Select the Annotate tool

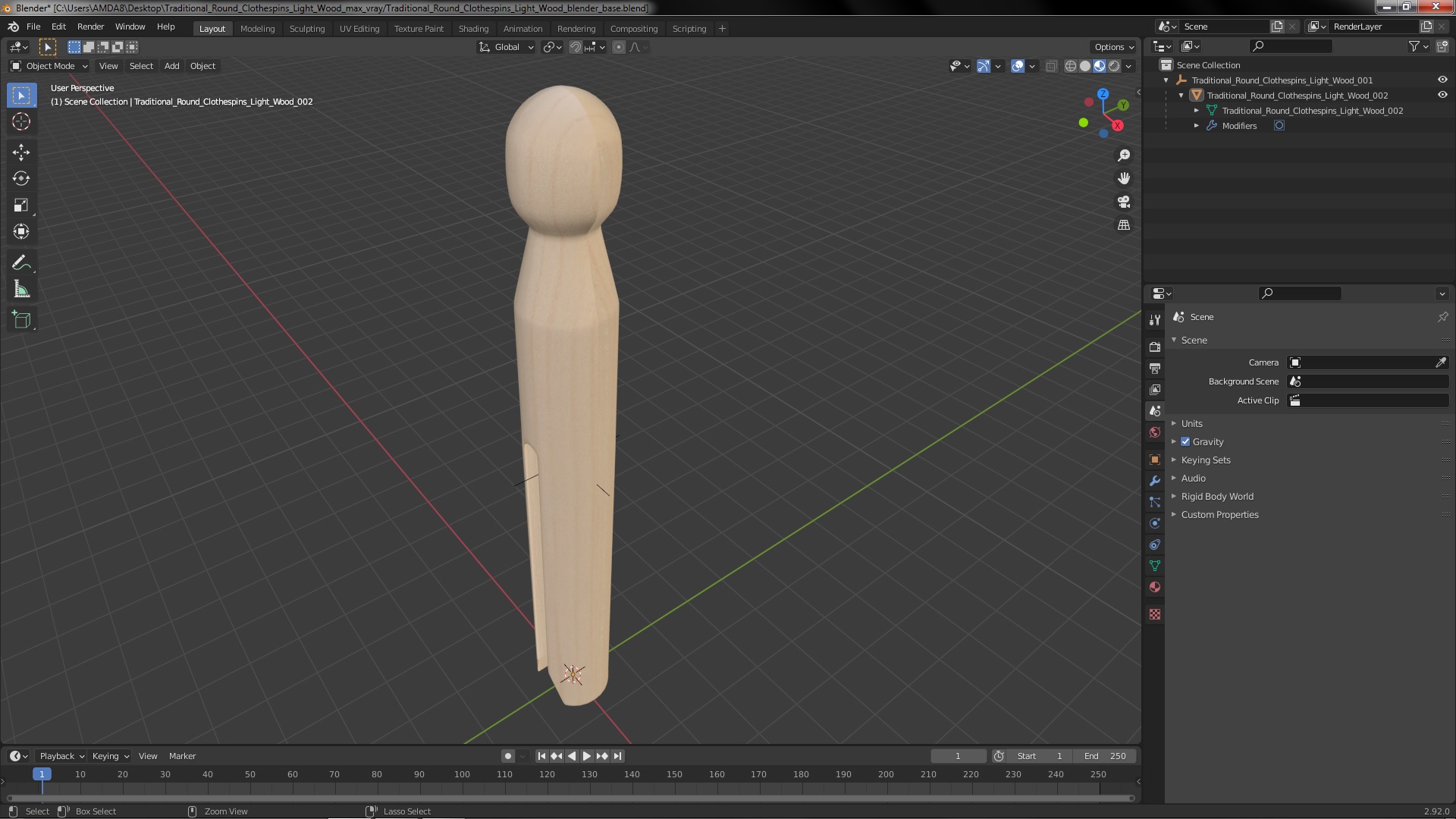(21, 263)
